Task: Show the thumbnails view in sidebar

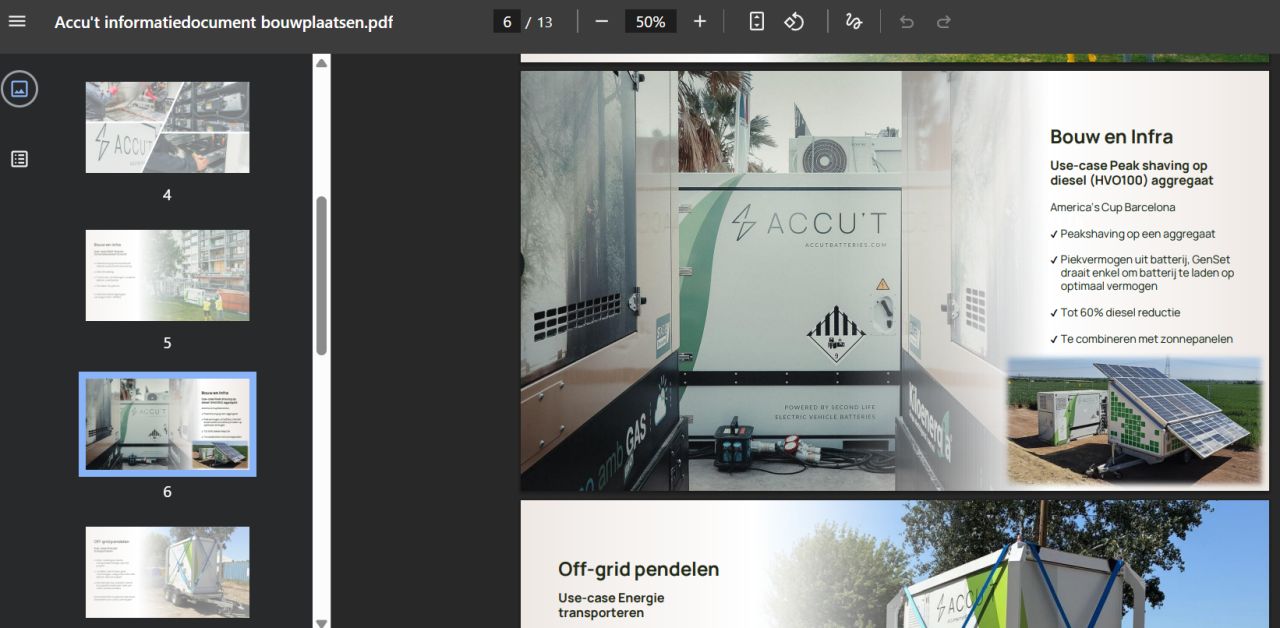Action: [x=19, y=89]
